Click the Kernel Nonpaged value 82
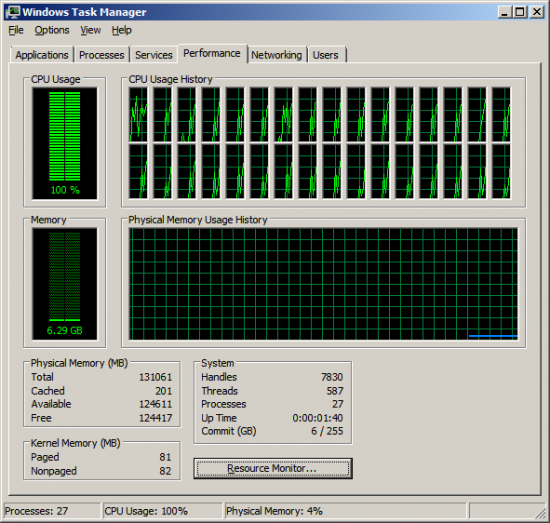This screenshot has height=523, width=550. [165, 471]
